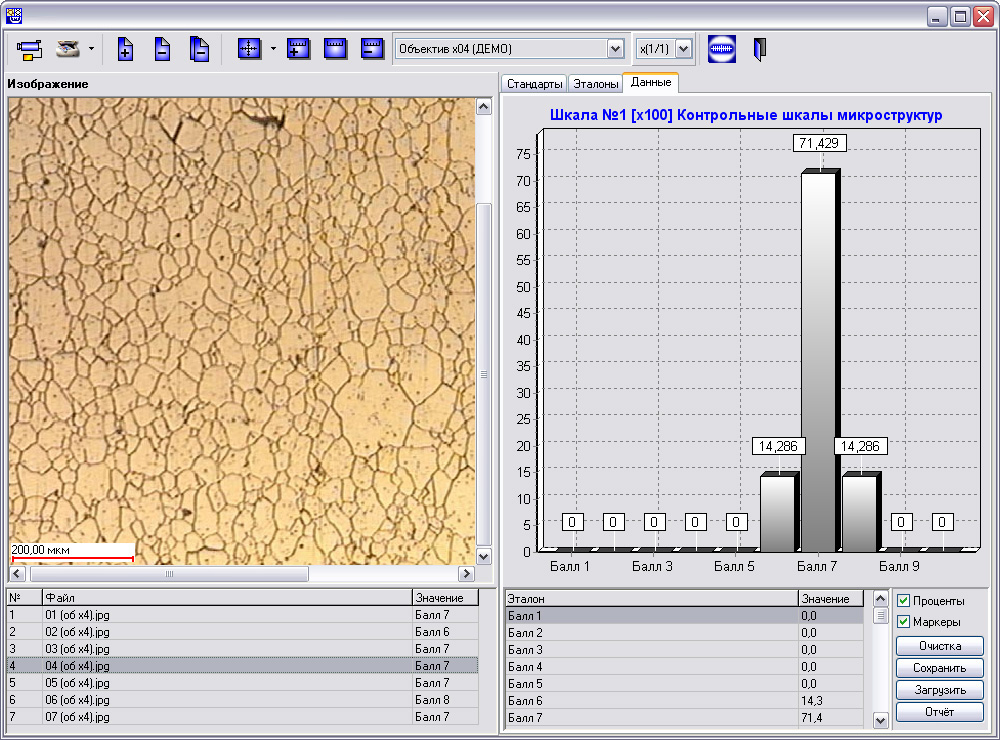1000x740 pixels.
Task: Select the Балл 3 row in Эталон table
Action: [x=684, y=649]
